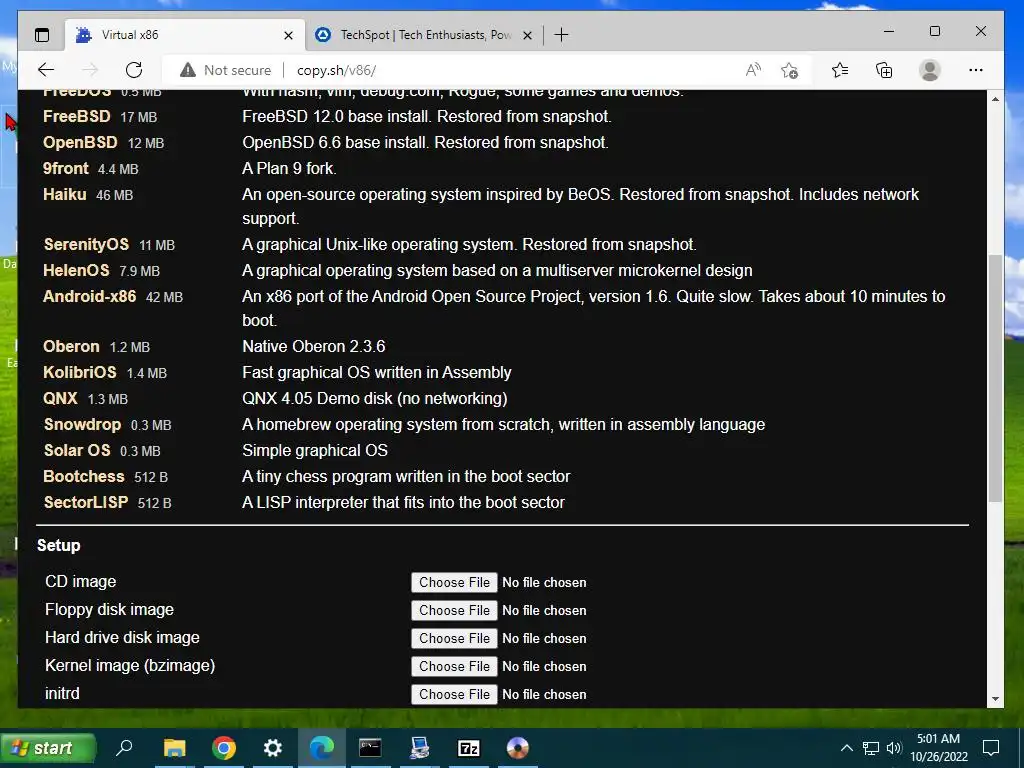
Task: Open the start menu button
Action: coord(48,748)
